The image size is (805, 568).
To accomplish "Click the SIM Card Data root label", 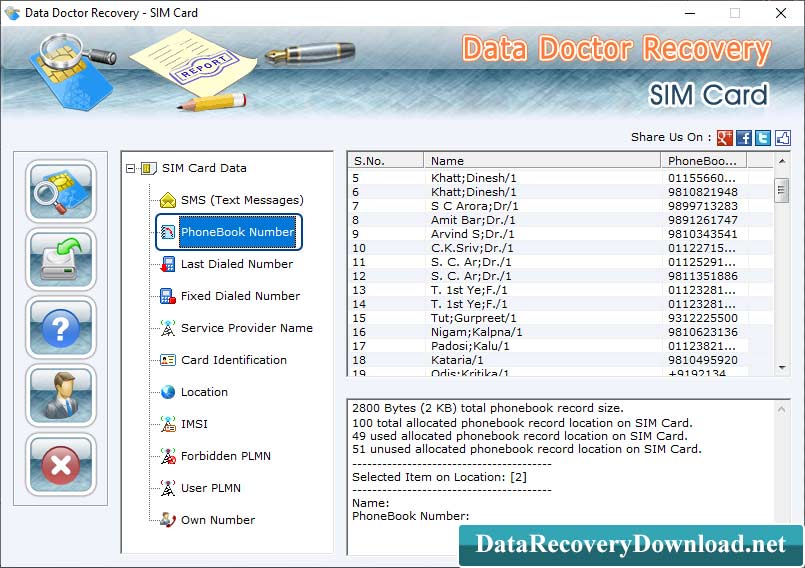I will point(204,168).
